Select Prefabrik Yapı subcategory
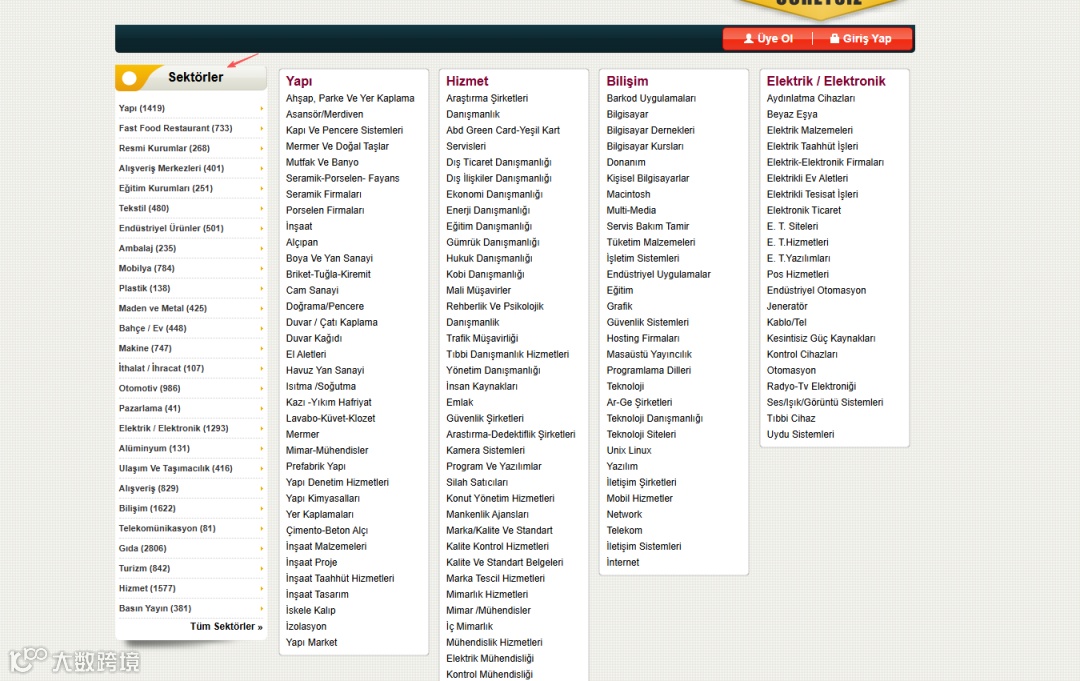The width and height of the screenshot is (1080, 681). 315,466
